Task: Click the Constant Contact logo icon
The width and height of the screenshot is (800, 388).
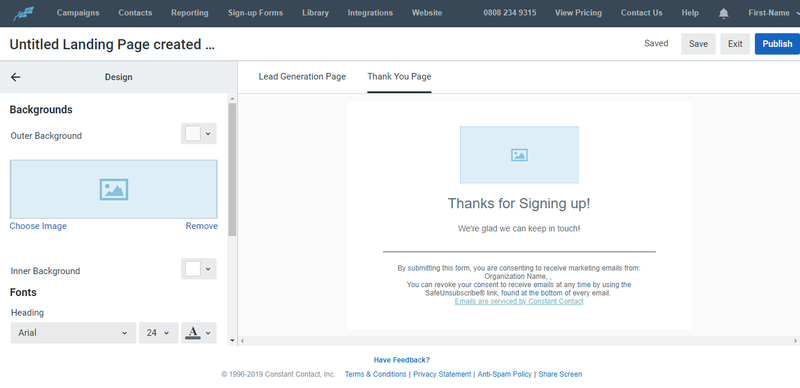Action: [23, 13]
